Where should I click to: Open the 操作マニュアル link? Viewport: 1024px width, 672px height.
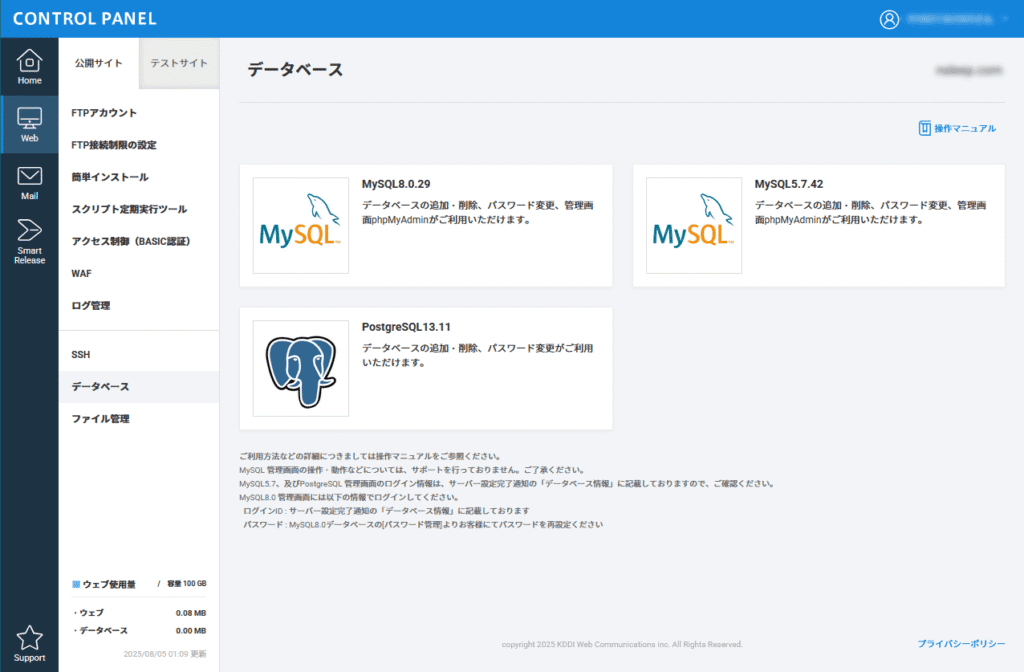tap(965, 129)
